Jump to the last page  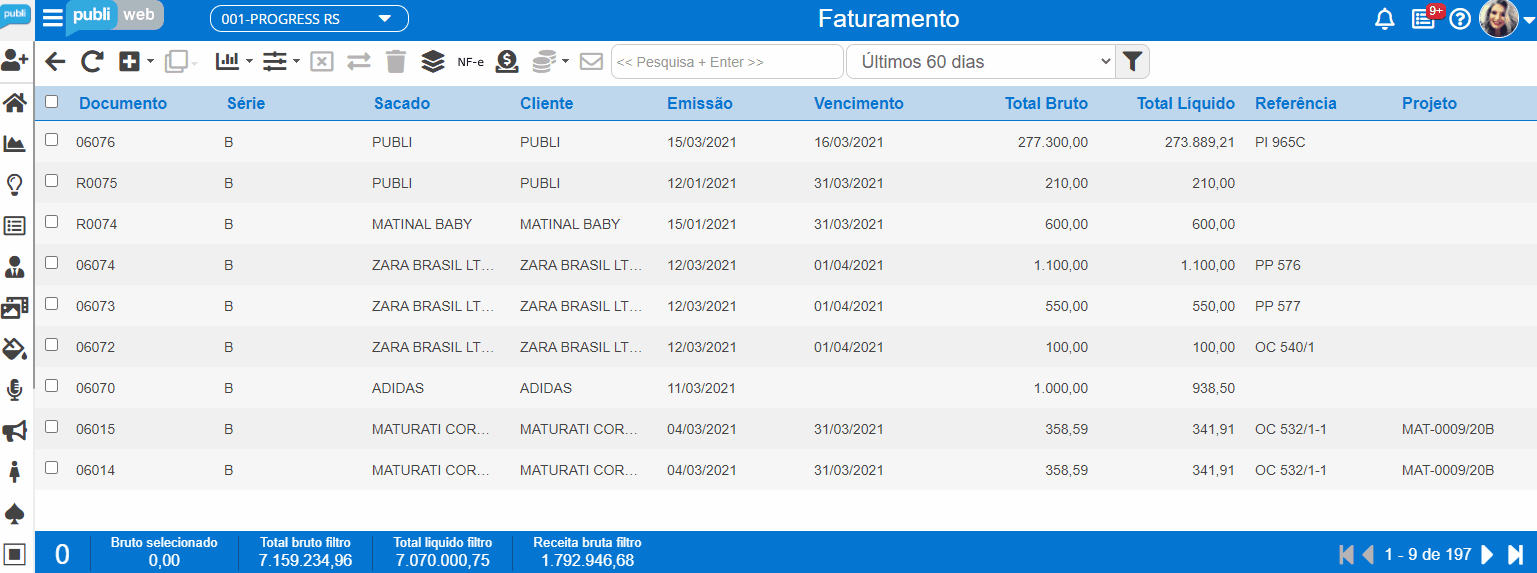click(x=1516, y=554)
